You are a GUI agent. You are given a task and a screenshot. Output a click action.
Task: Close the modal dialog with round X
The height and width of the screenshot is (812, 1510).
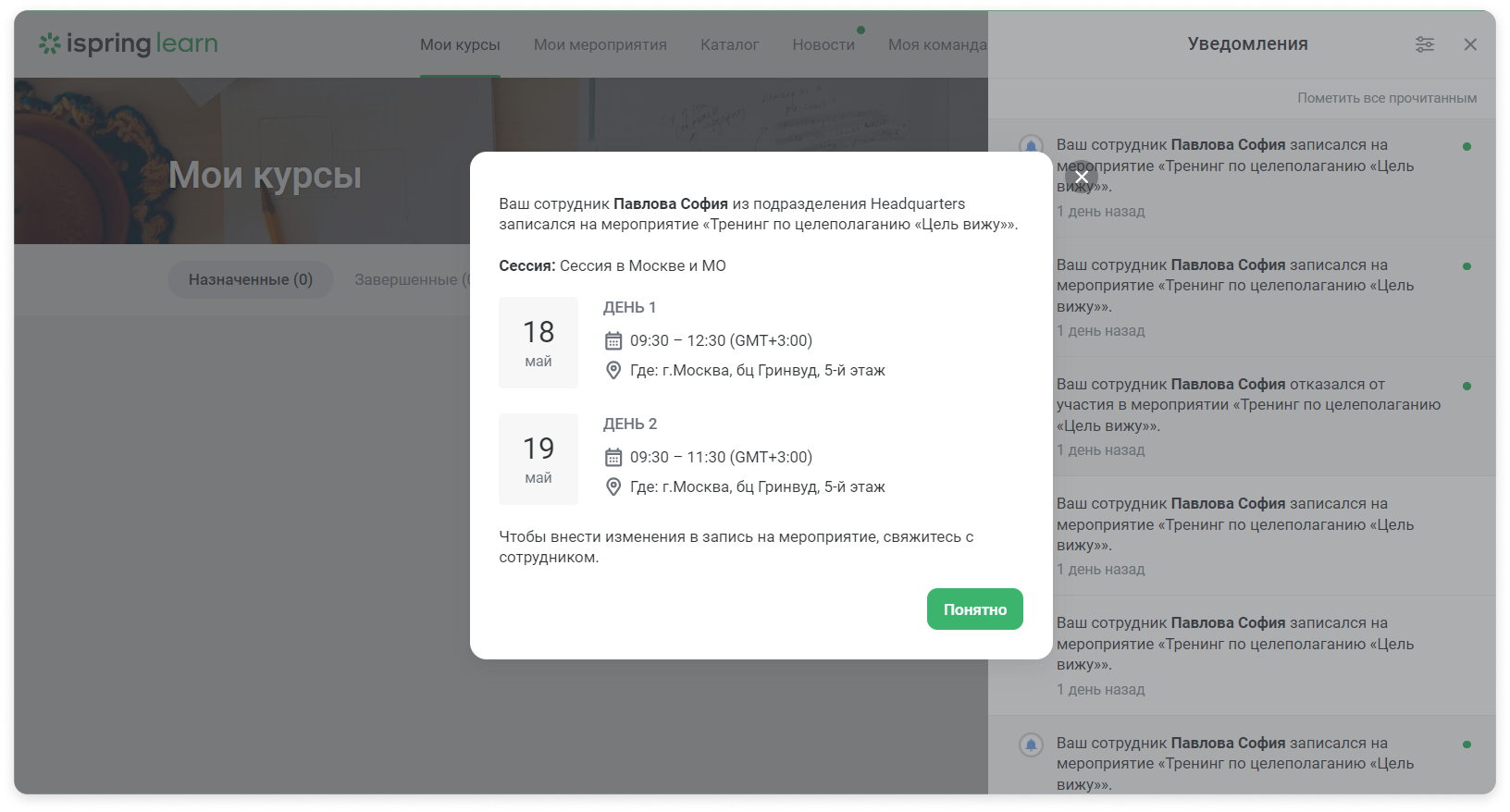click(1082, 177)
